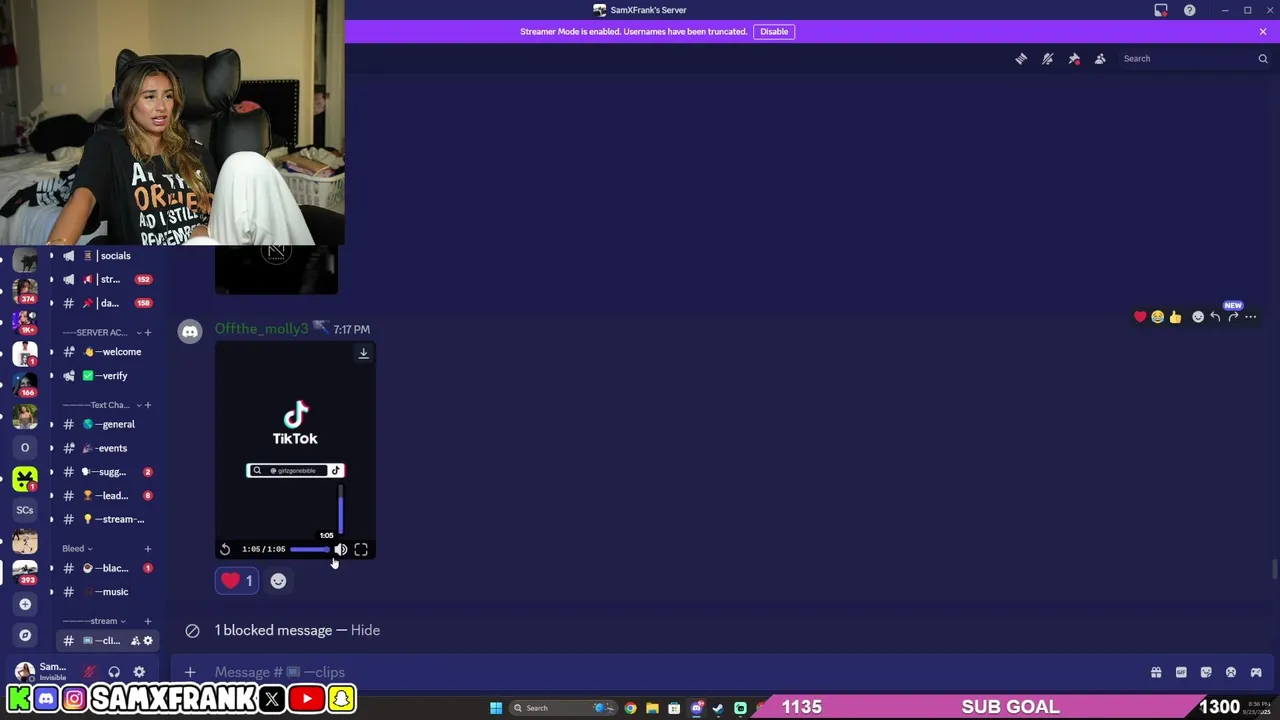Hide the 1 blocked message
Viewport: 1280px width, 720px height.
(x=365, y=630)
